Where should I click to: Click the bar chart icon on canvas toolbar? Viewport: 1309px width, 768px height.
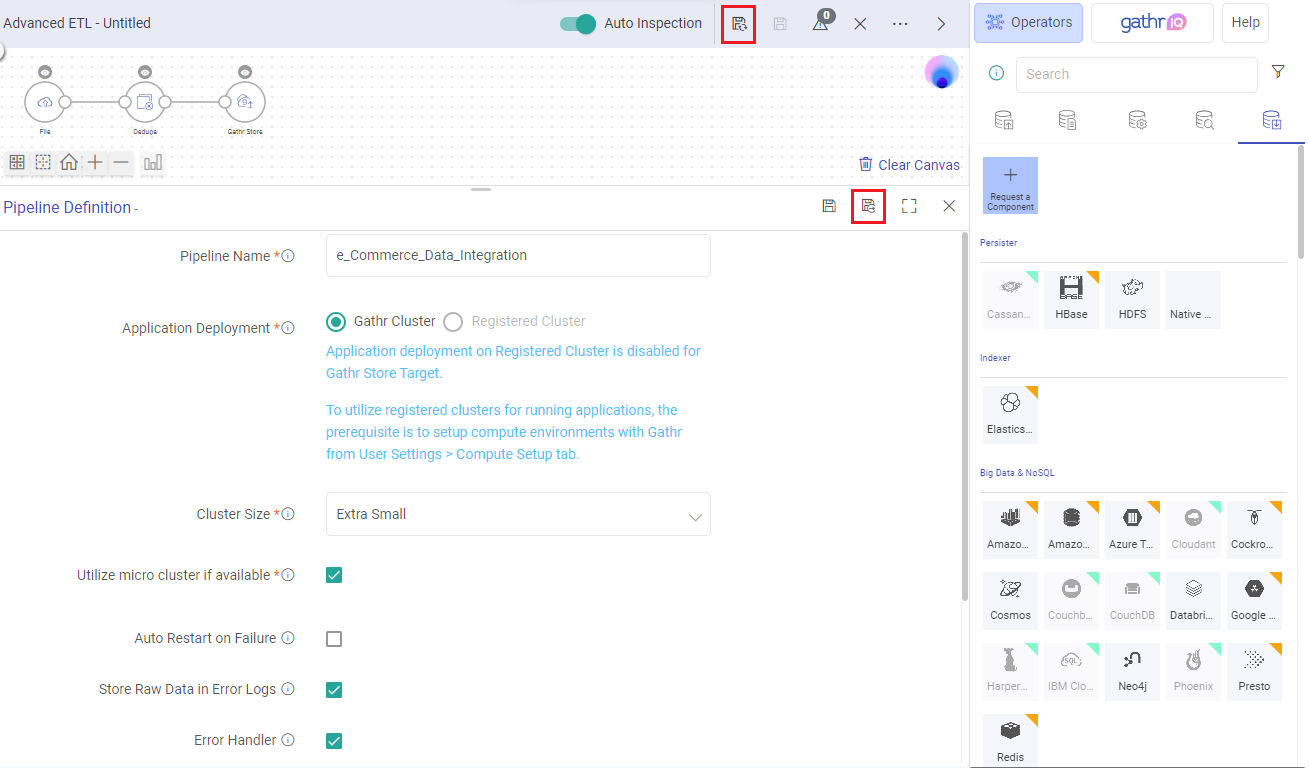coord(153,162)
